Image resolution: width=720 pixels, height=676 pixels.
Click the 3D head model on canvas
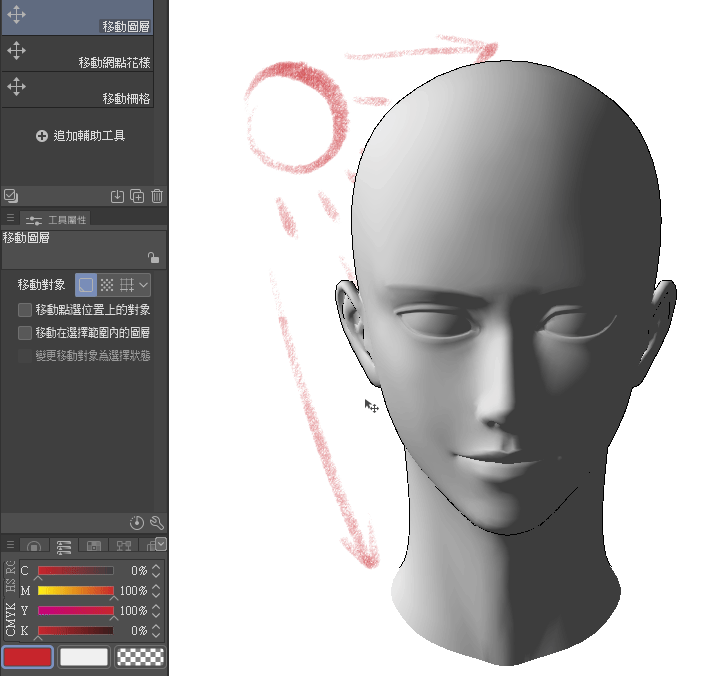(505, 363)
